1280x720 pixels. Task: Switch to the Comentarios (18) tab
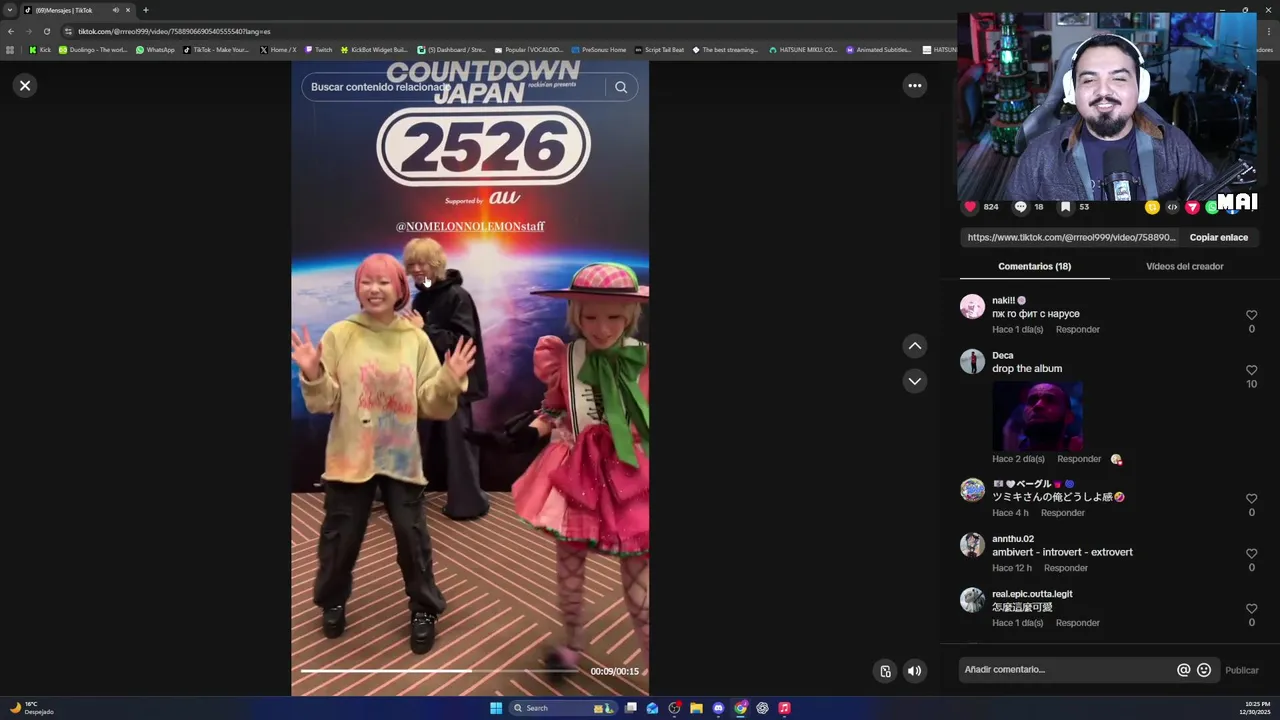(1034, 266)
